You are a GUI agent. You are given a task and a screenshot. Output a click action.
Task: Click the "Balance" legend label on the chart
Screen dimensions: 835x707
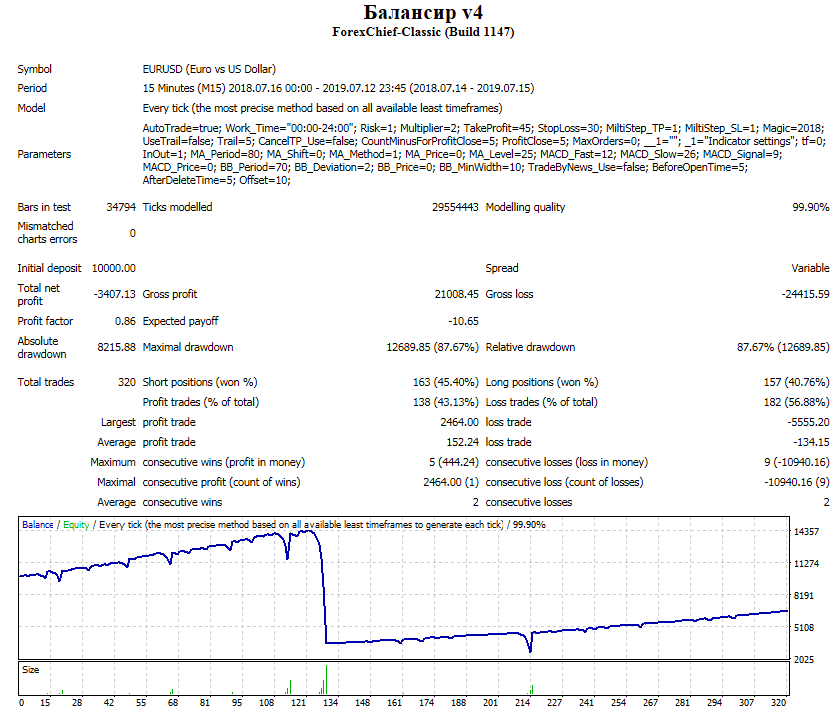[x=38, y=525]
